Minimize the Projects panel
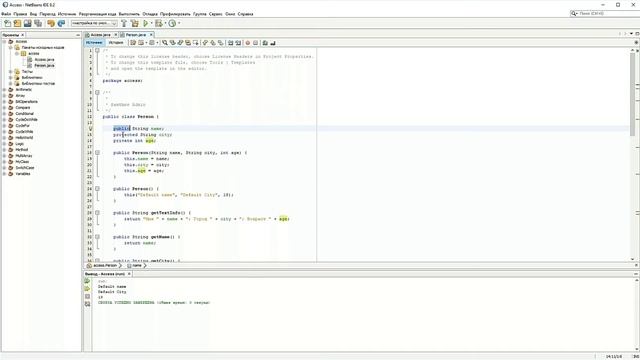640x360 pixels. point(78,35)
